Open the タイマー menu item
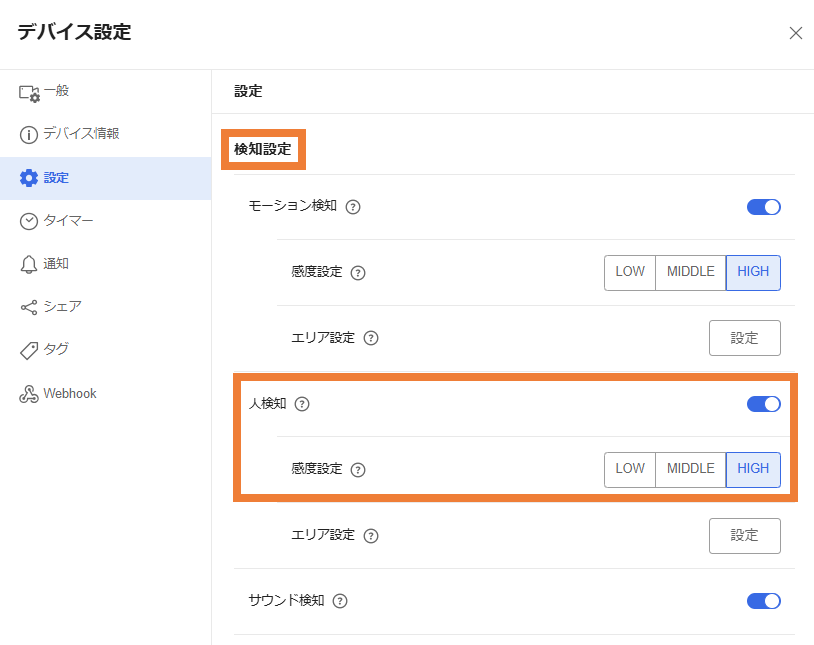 (68, 221)
